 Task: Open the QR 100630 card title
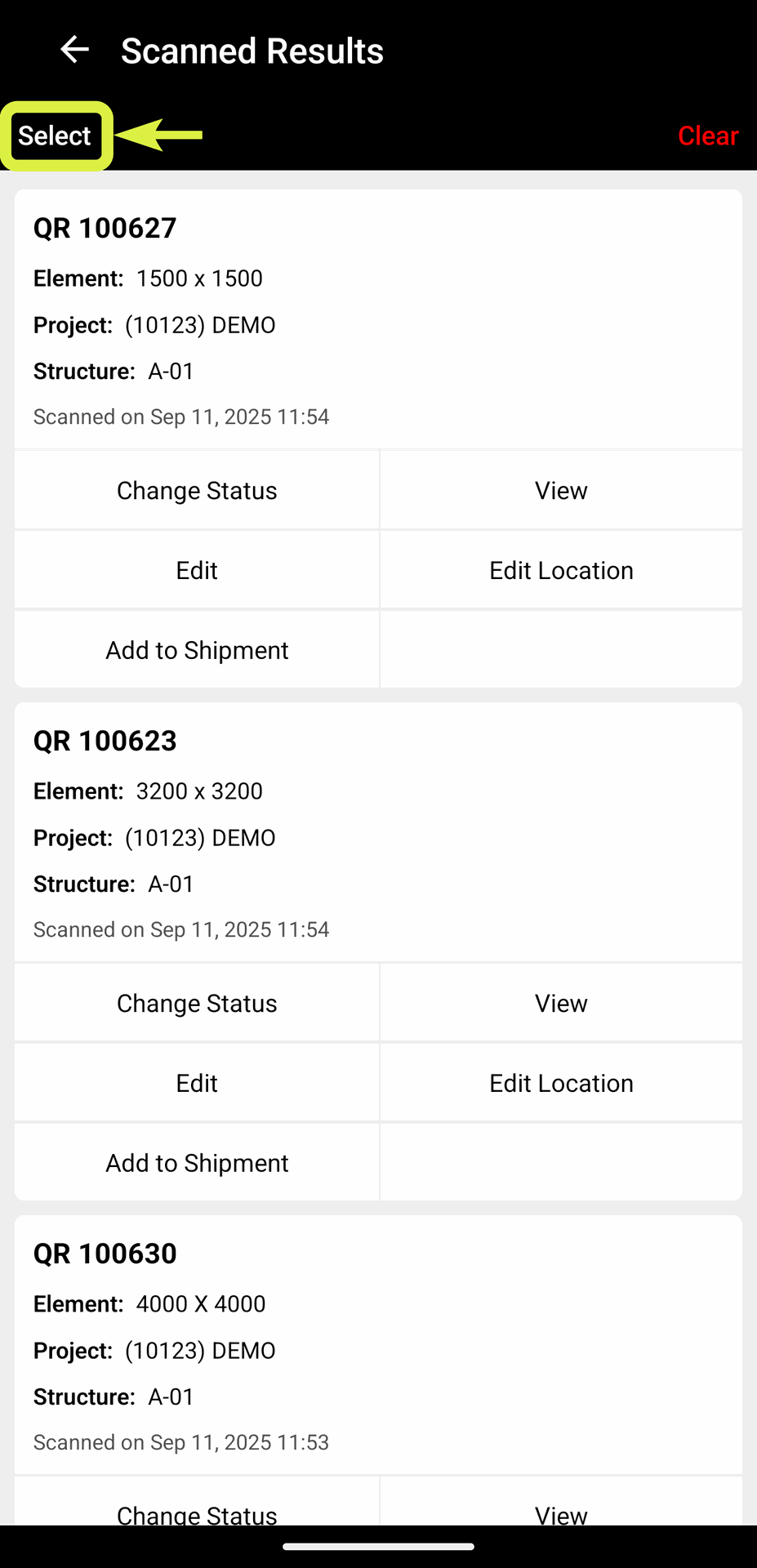(105, 1254)
